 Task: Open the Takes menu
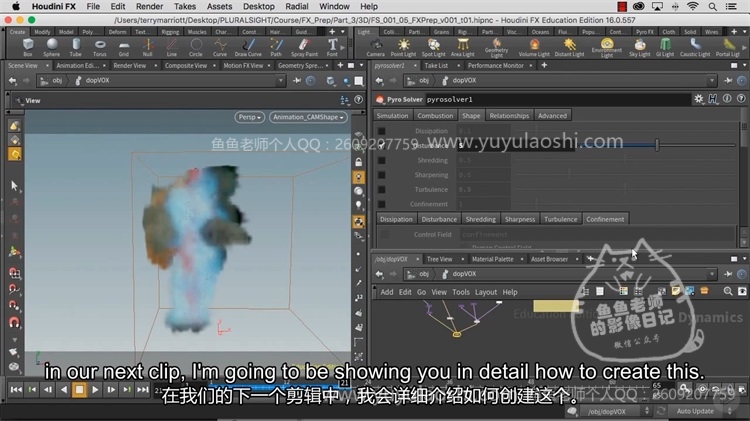click(x=185, y=6)
